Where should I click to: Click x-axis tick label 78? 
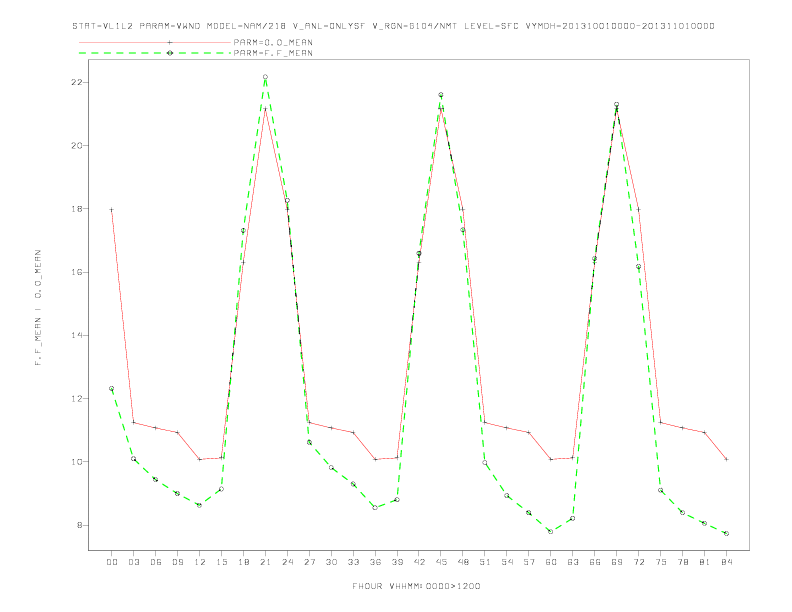(682, 562)
